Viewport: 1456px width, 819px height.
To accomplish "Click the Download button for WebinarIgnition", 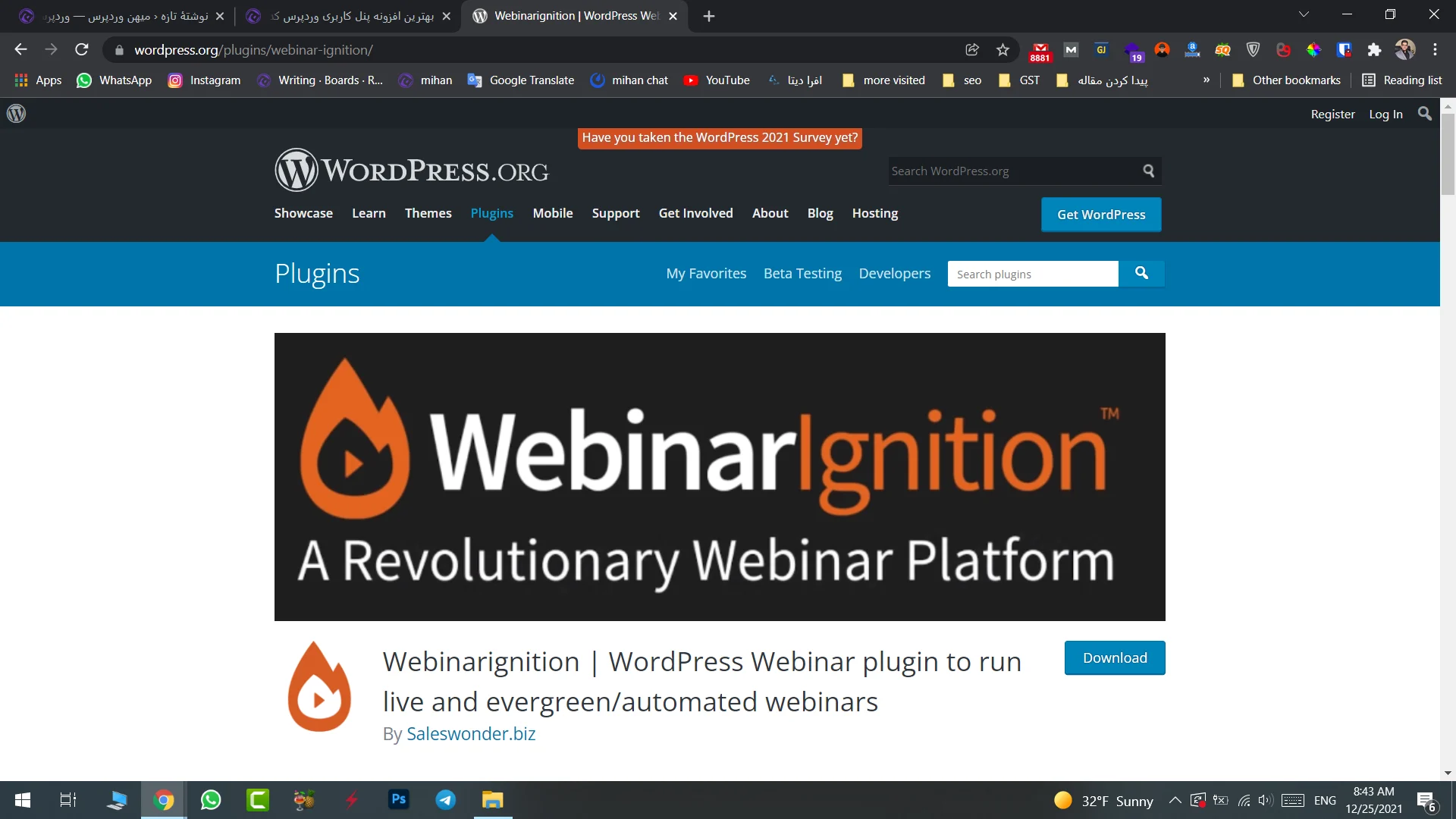I will [1114, 657].
